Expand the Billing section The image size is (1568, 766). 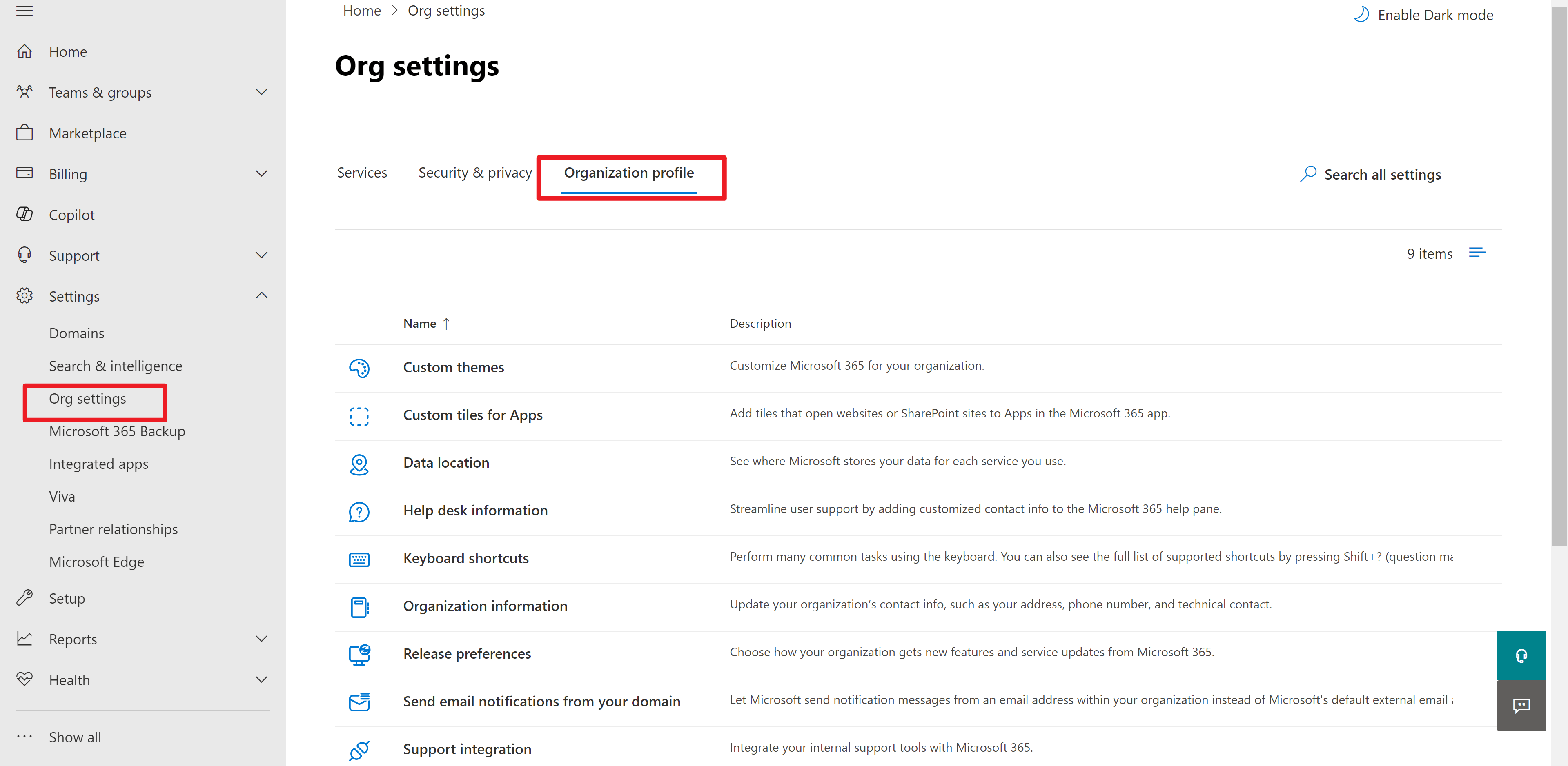(262, 173)
